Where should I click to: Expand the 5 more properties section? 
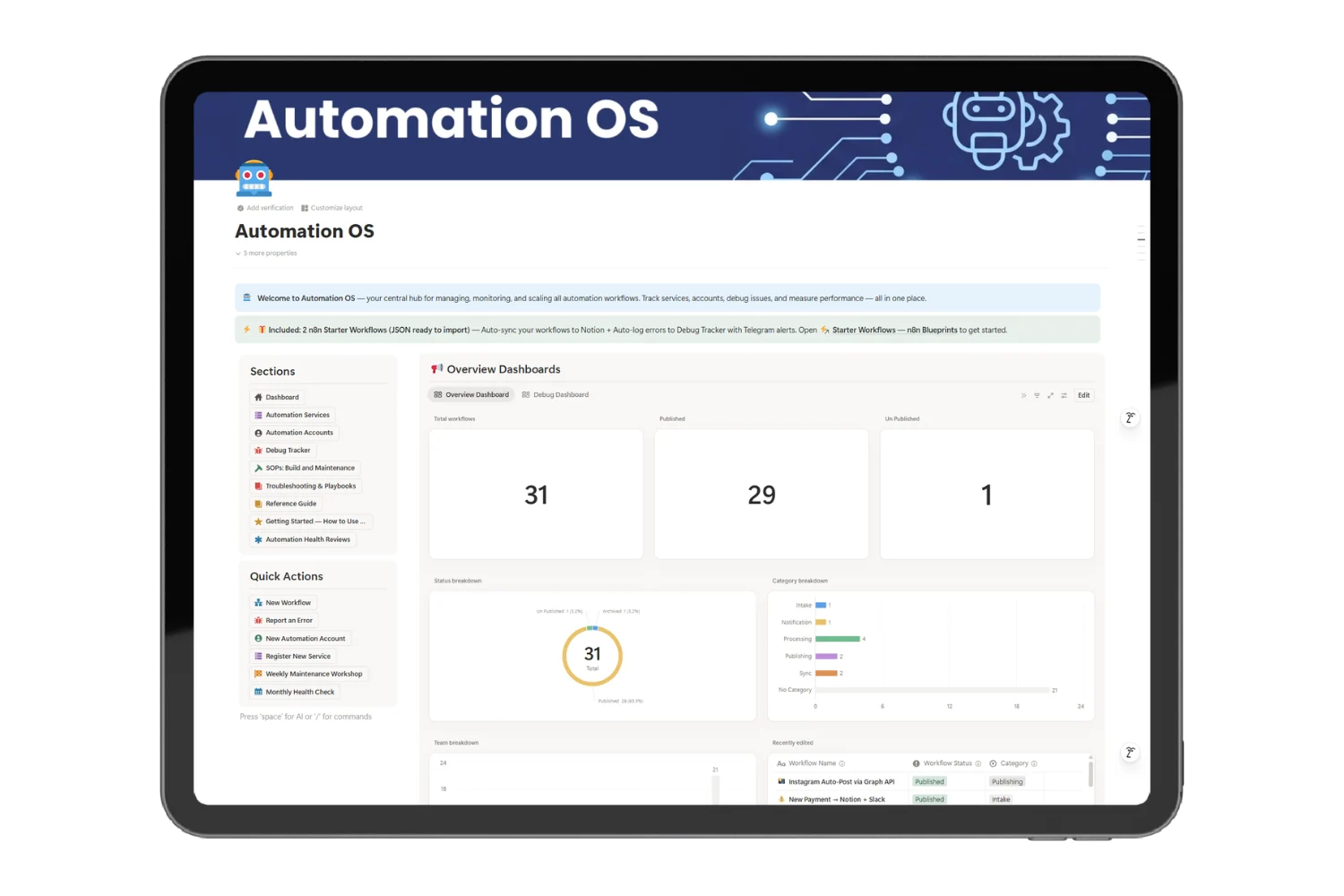click(x=266, y=254)
